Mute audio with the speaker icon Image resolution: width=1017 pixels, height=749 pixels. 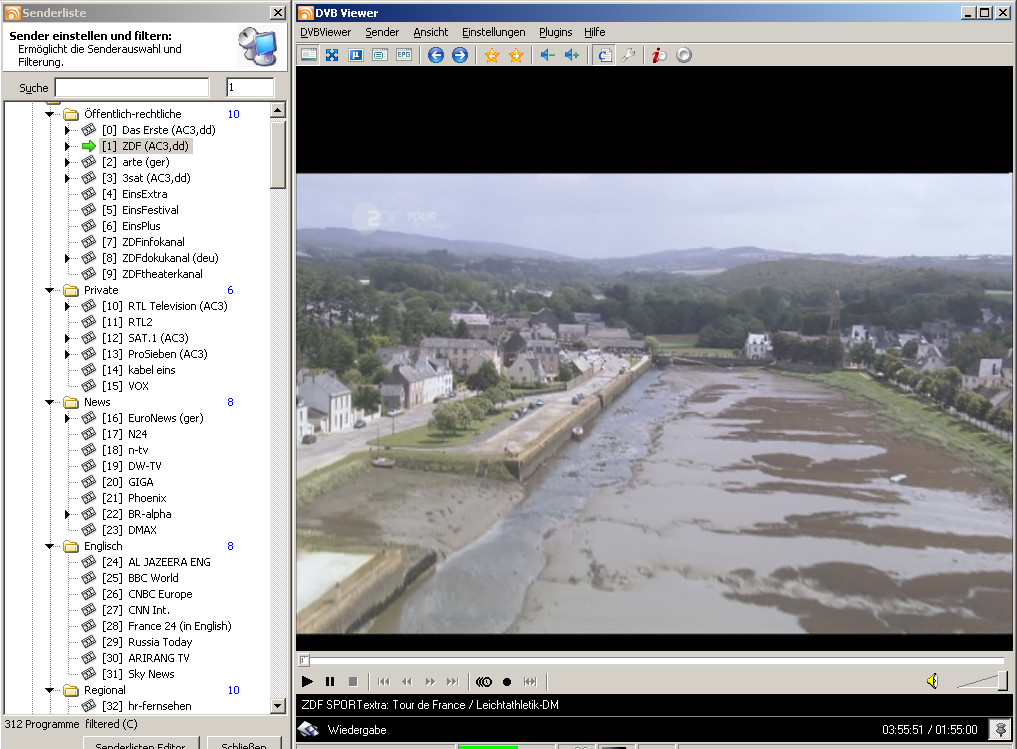point(932,681)
